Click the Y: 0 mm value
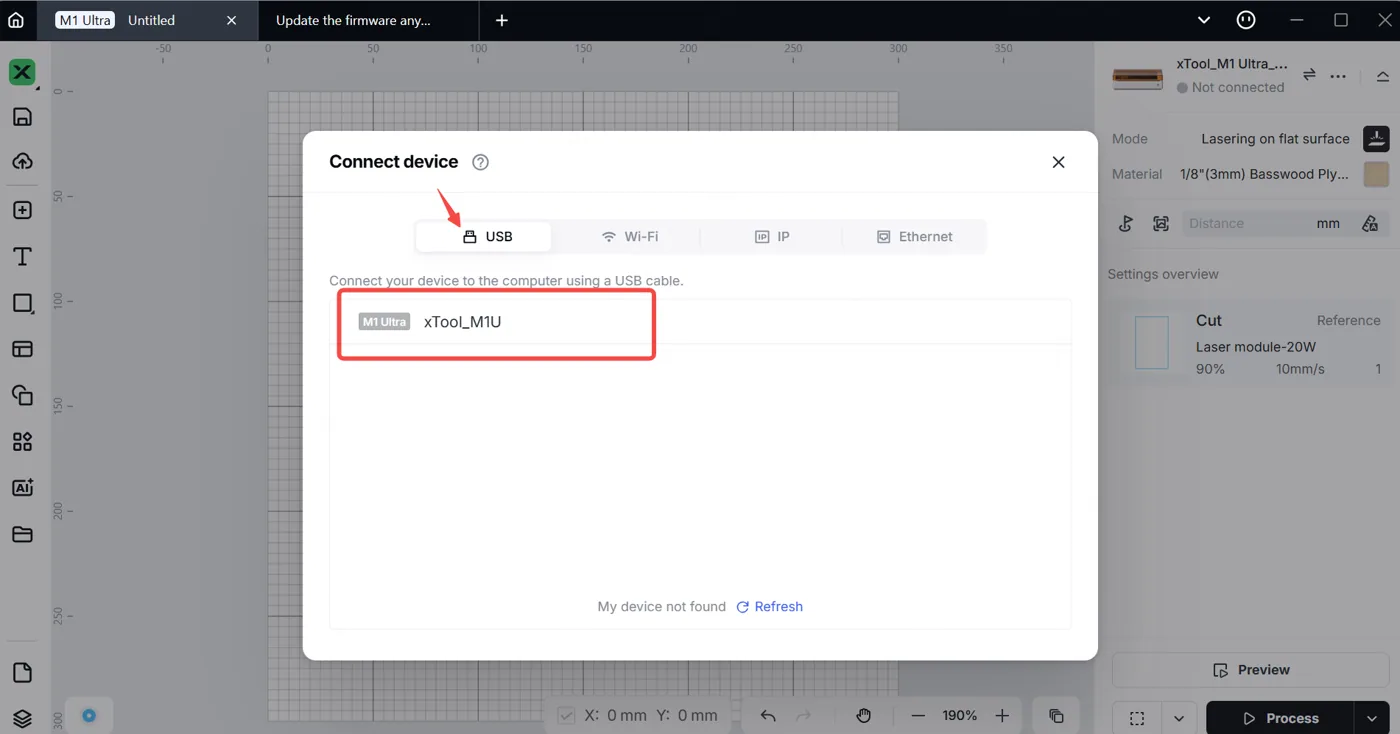Image resolution: width=1400 pixels, height=734 pixels. click(x=687, y=716)
